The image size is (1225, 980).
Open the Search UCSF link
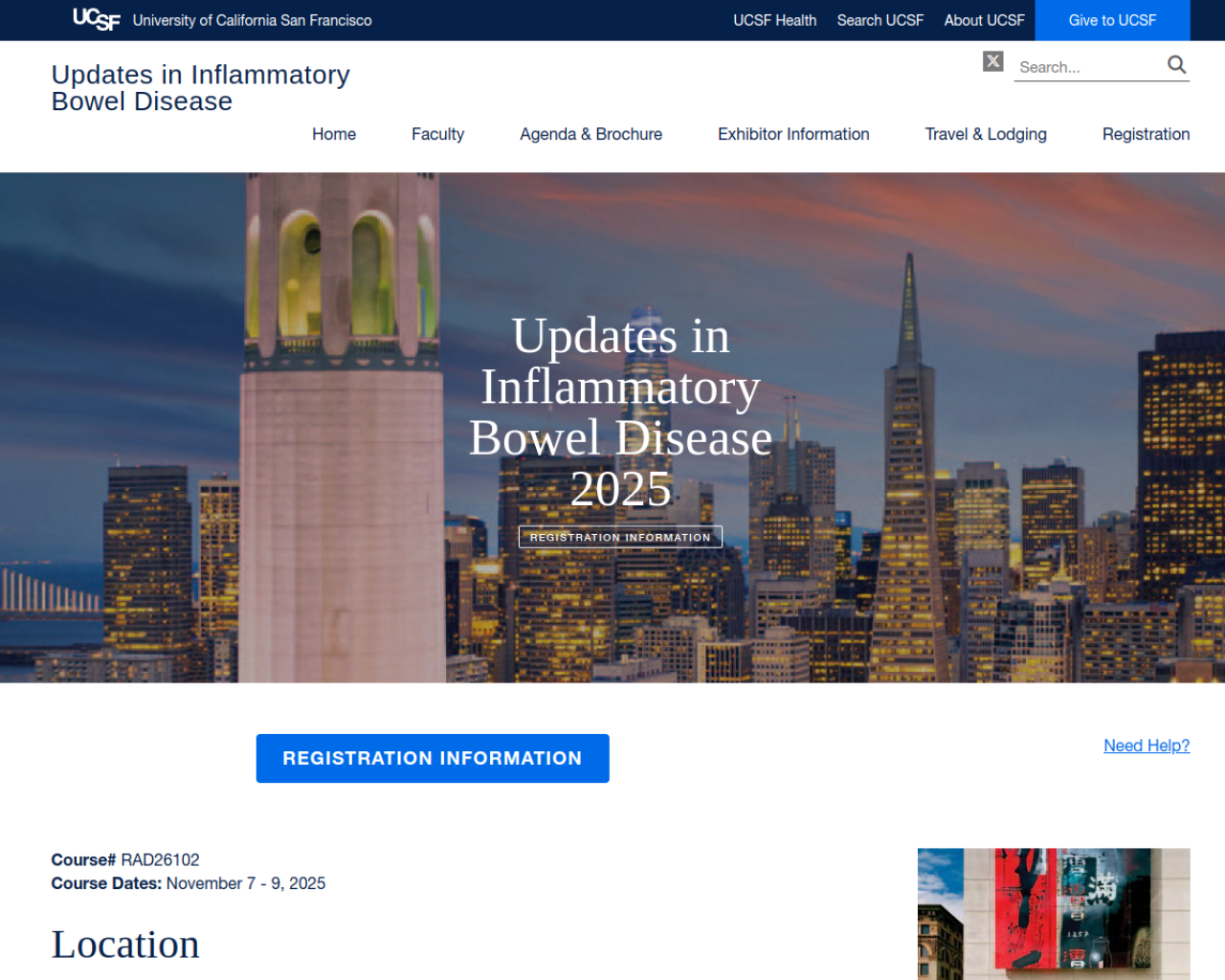880,20
